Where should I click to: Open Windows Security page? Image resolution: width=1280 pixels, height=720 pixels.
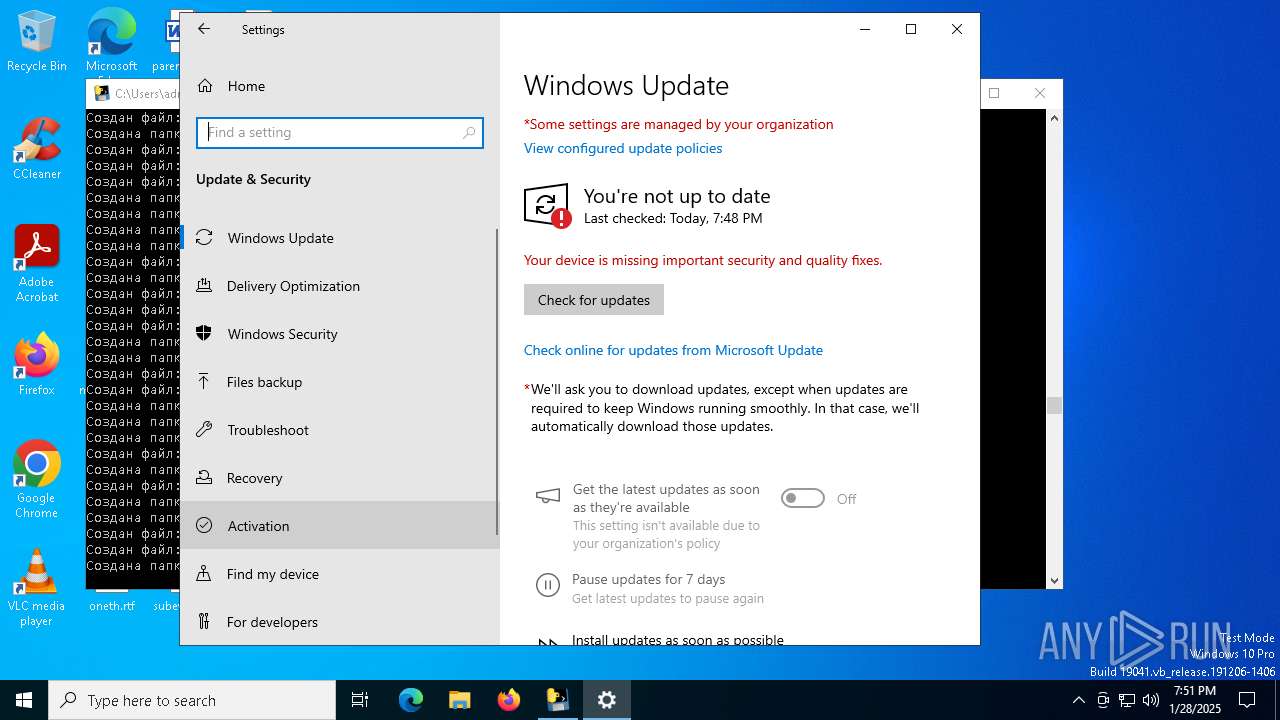(x=339, y=334)
